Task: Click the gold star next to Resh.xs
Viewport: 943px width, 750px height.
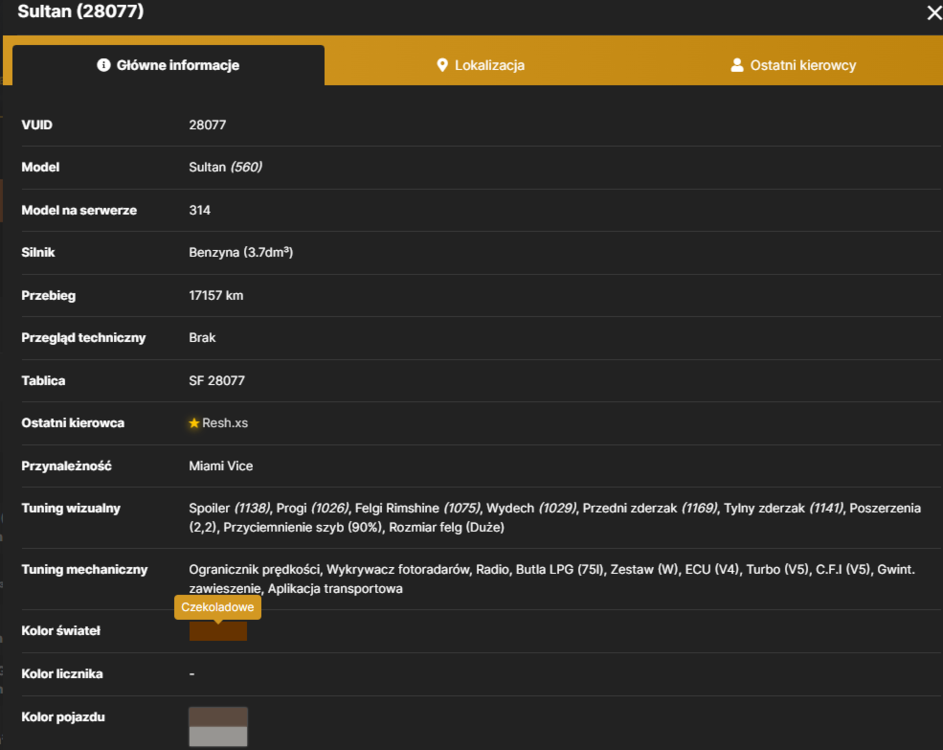Action: [194, 423]
